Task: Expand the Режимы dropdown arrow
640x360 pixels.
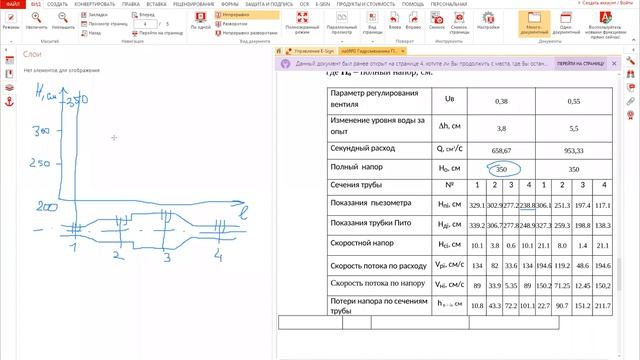Action: [11, 41]
